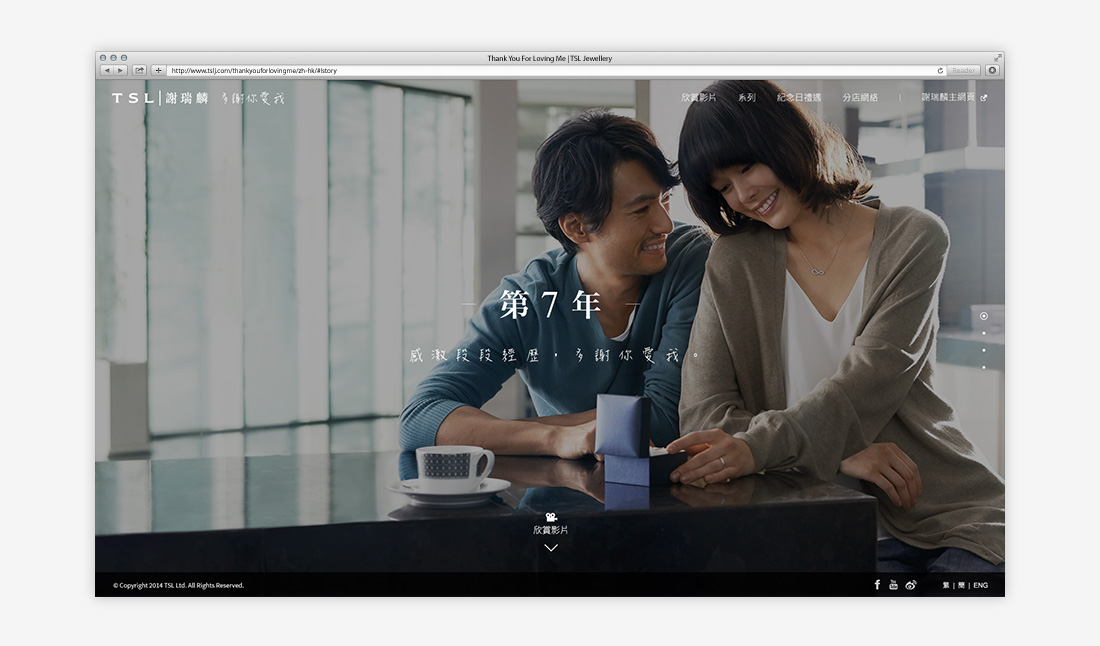The height and width of the screenshot is (646, 1100).
Task: Jump to second section indicator dot
Action: tap(984, 333)
